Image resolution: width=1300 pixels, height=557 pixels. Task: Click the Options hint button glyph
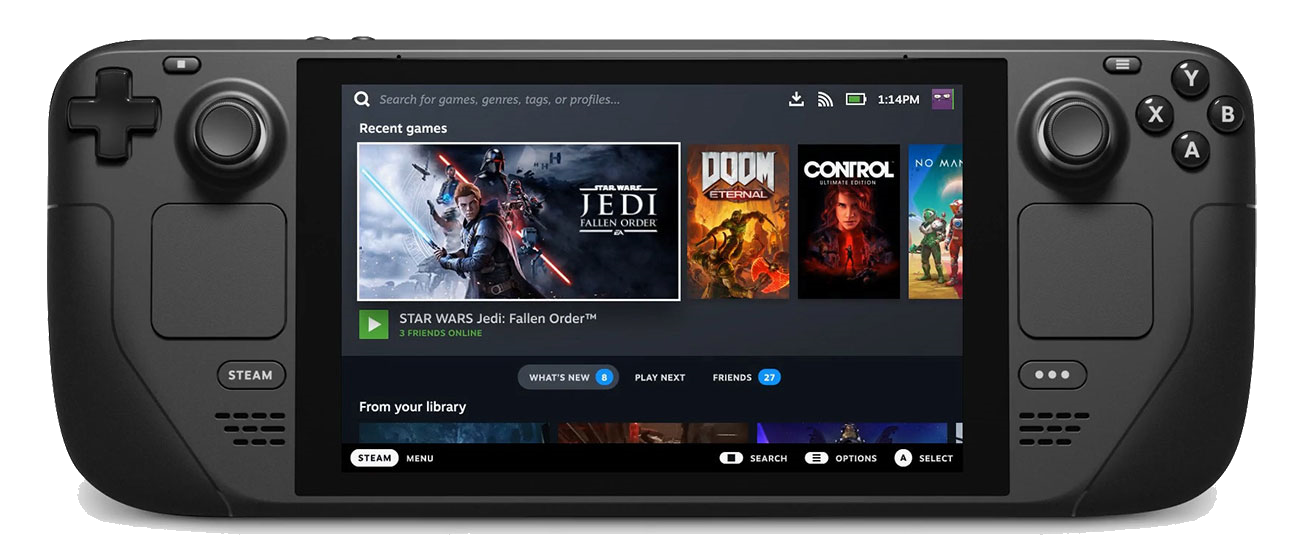pos(816,458)
